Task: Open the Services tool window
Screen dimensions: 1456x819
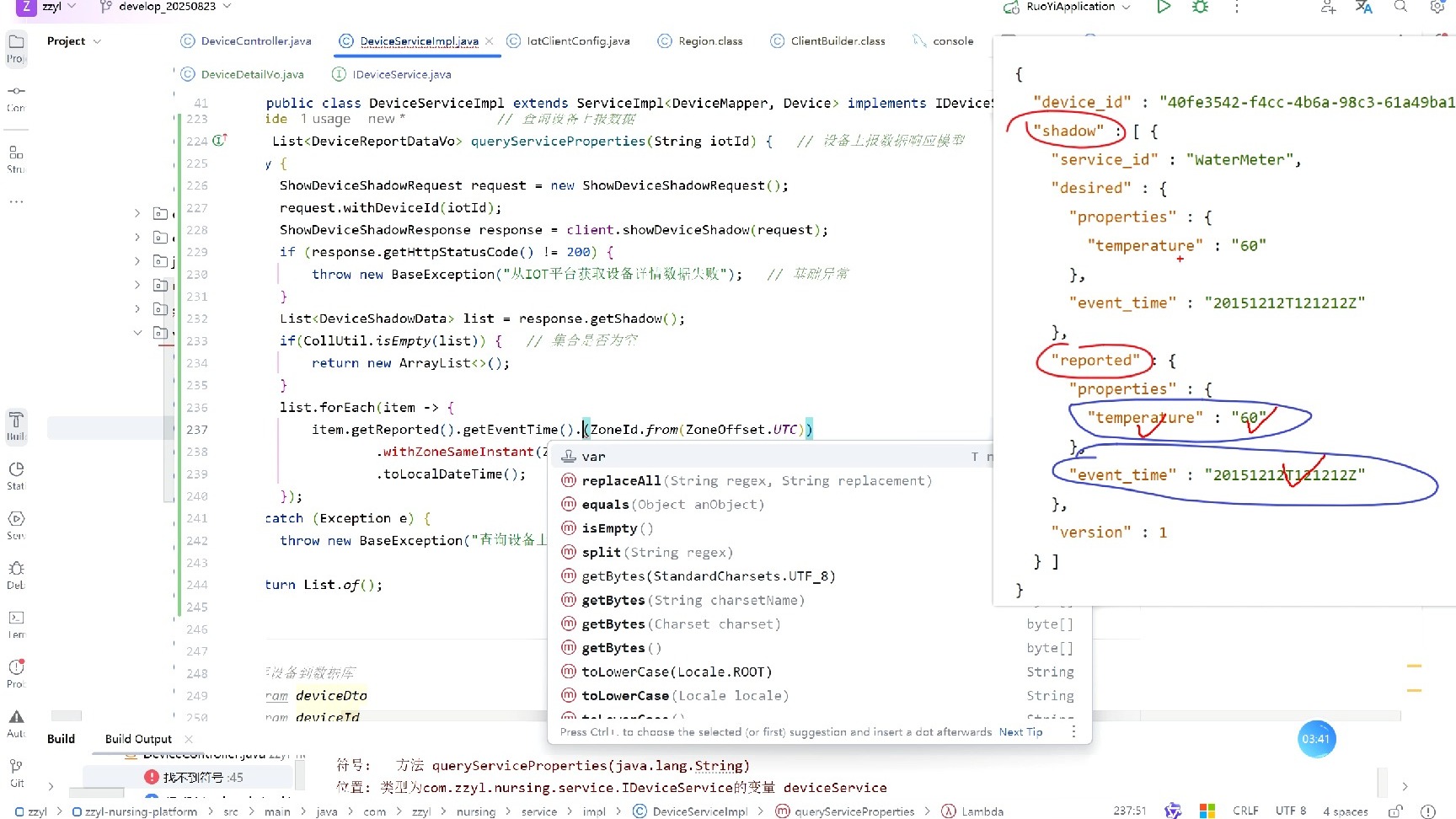Action: click(16, 519)
